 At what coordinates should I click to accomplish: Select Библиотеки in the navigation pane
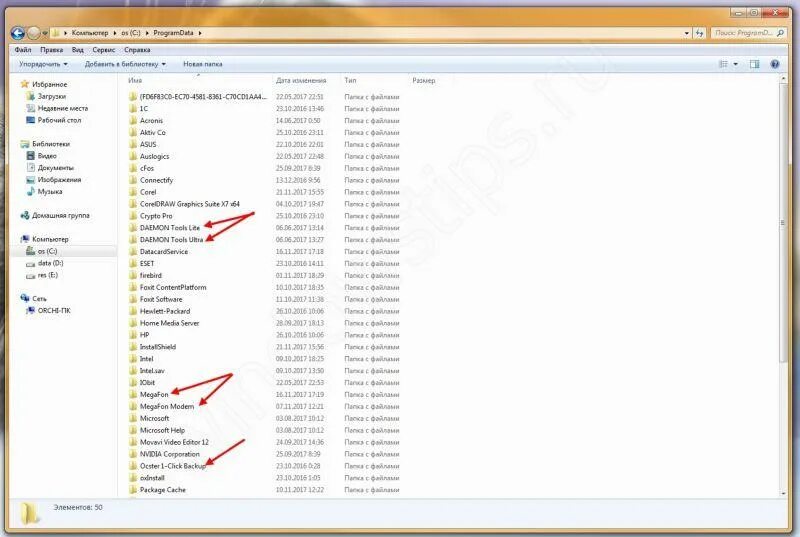pyautogui.click(x=51, y=144)
